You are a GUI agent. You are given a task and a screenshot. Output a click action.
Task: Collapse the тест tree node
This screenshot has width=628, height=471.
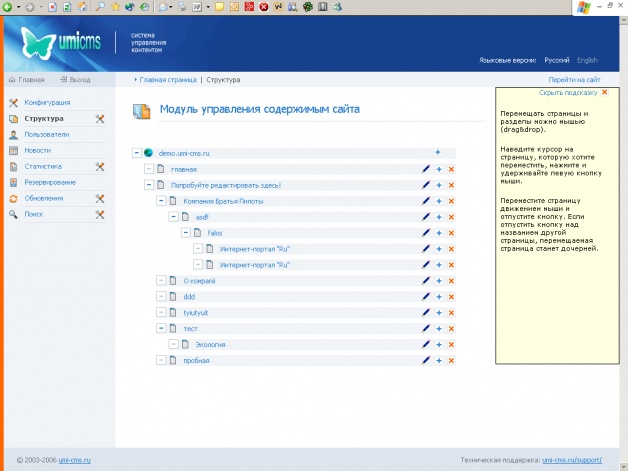click(x=161, y=328)
